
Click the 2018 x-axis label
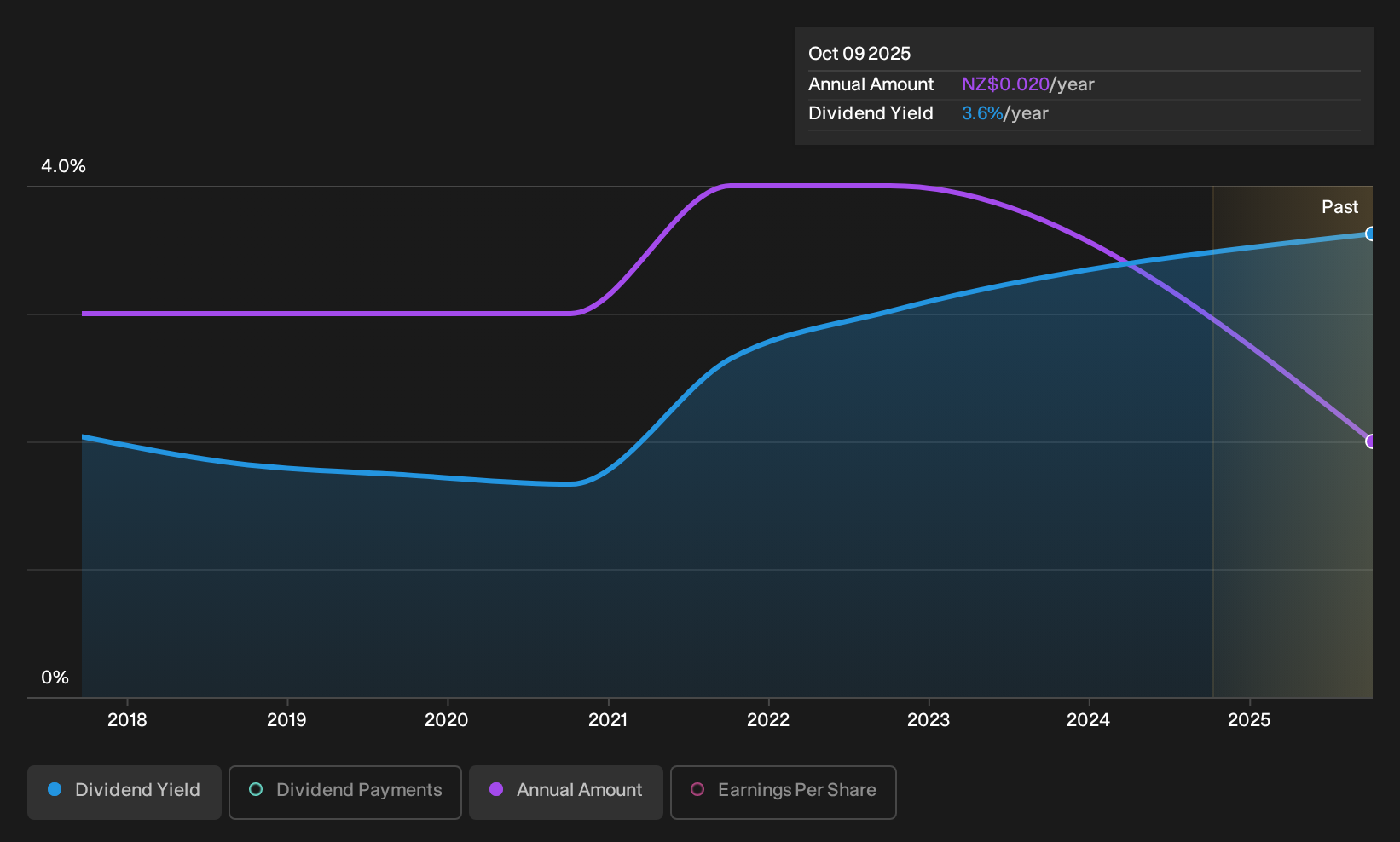(127, 720)
